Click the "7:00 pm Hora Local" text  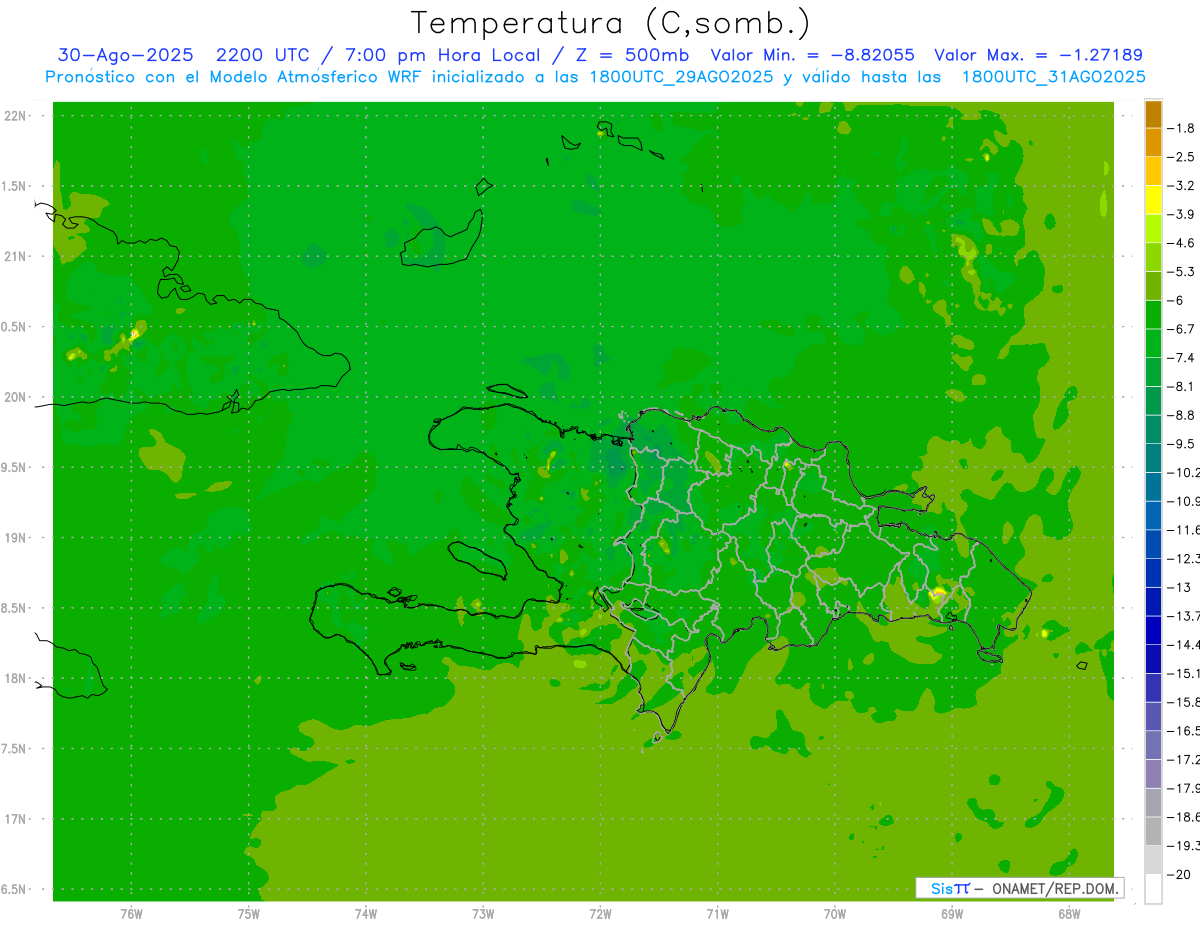click(x=443, y=56)
